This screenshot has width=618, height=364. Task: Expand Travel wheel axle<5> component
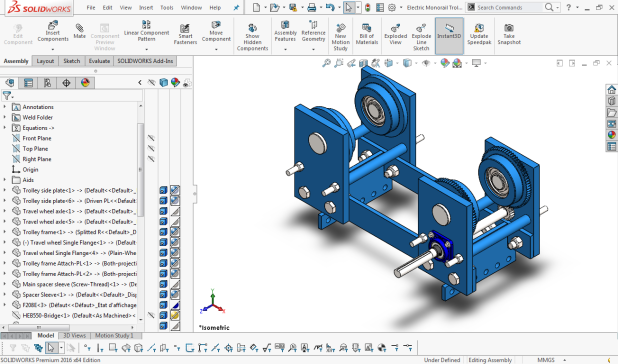point(5,221)
